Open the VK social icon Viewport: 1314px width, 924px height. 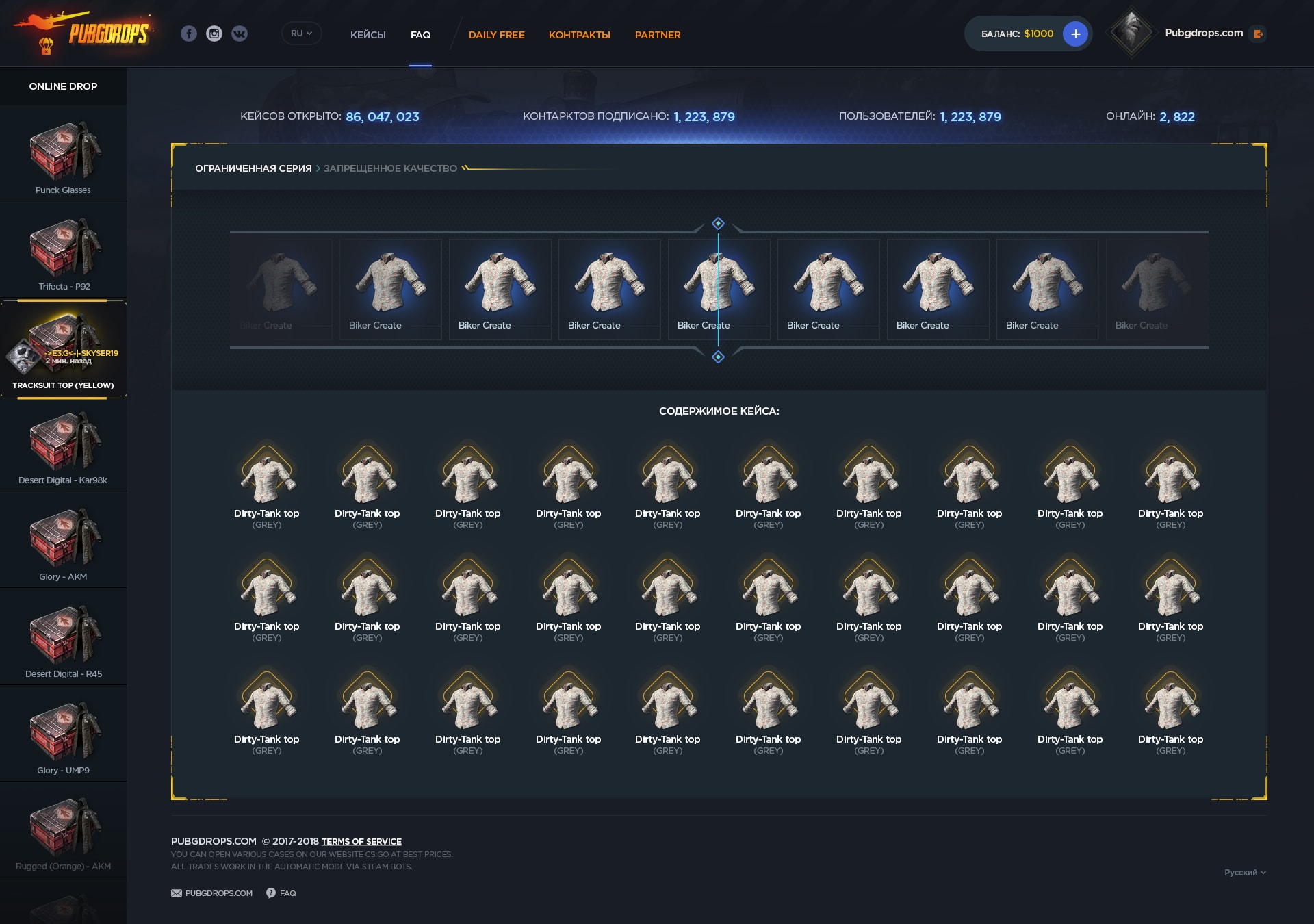(x=240, y=34)
